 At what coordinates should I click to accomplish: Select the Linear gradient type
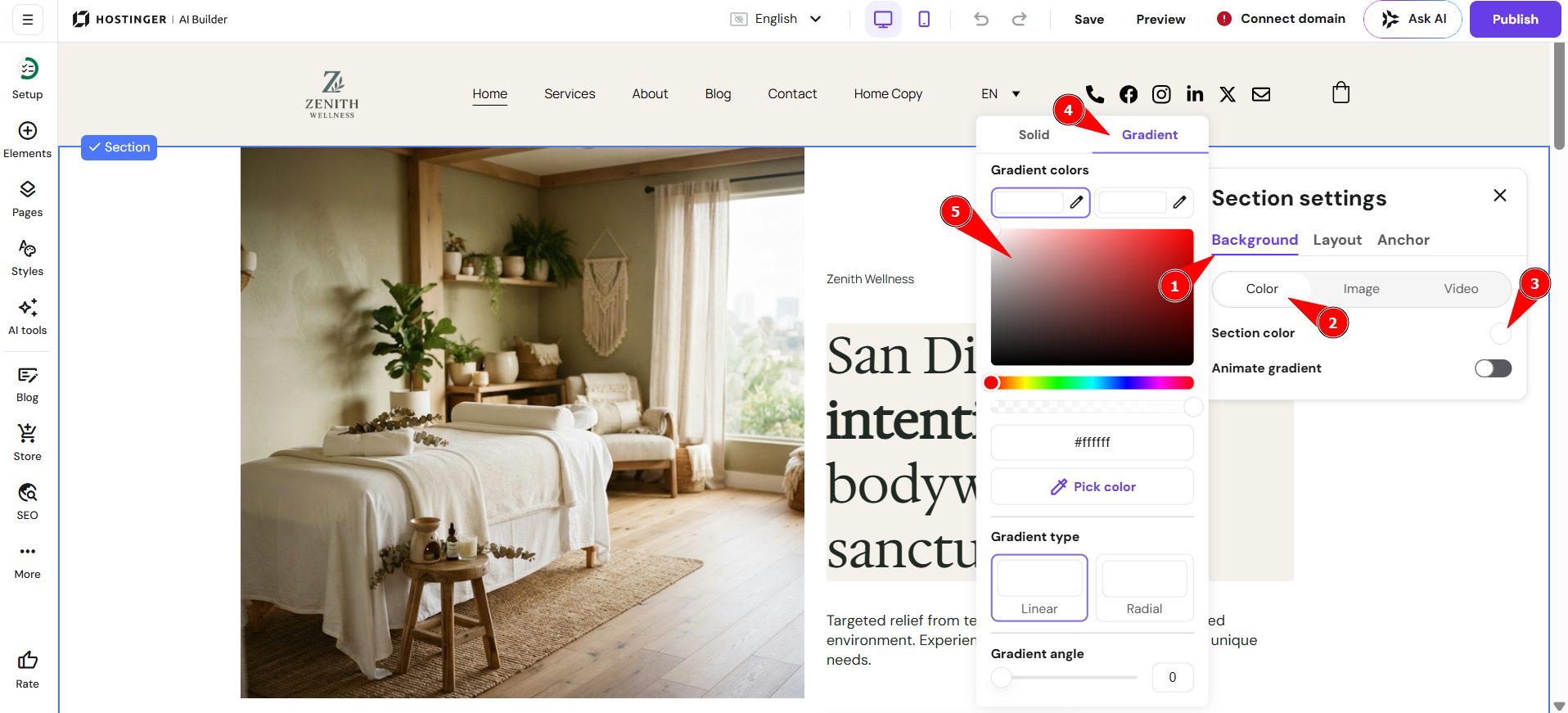click(1039, 588)
